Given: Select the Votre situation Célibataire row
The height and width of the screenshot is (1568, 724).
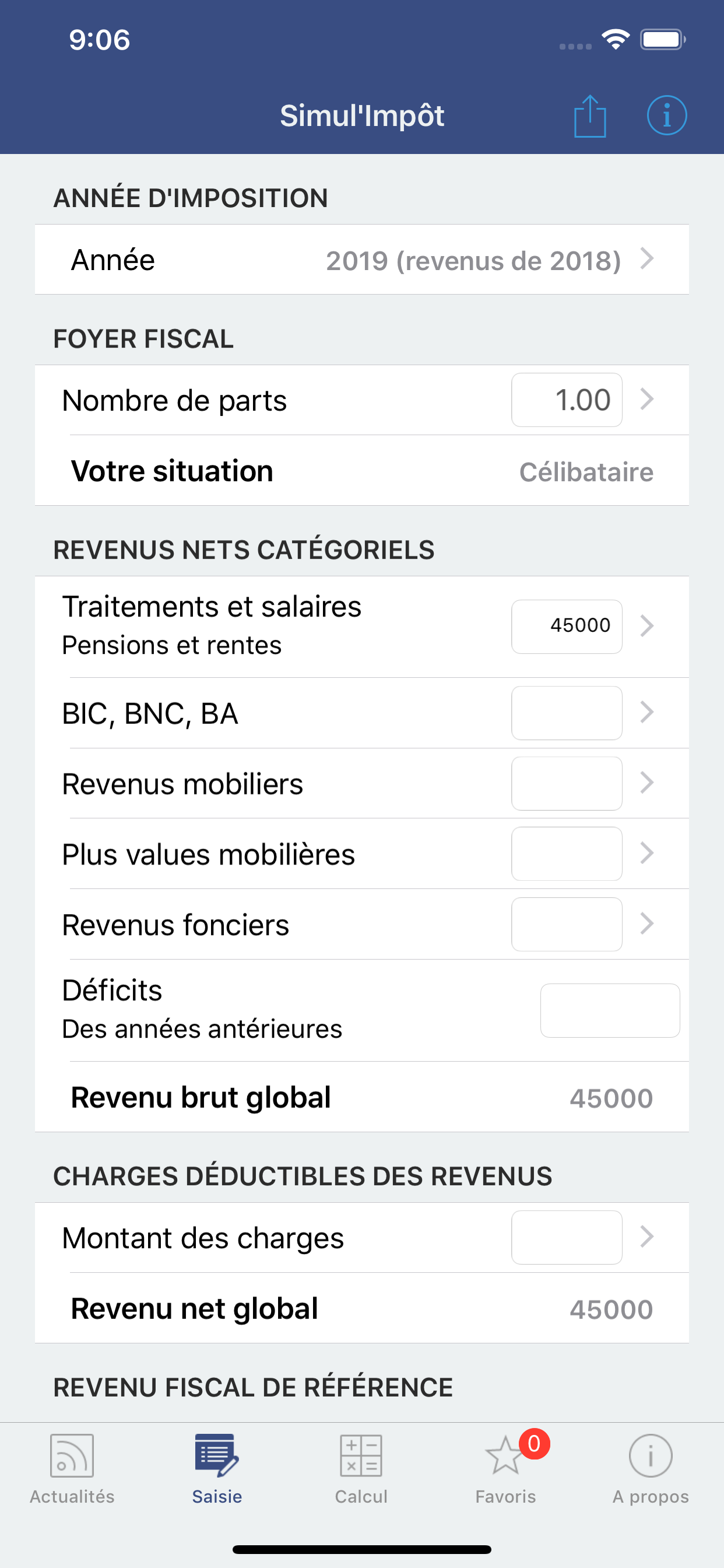Looking at the screenshot, I should click(362, 471).
